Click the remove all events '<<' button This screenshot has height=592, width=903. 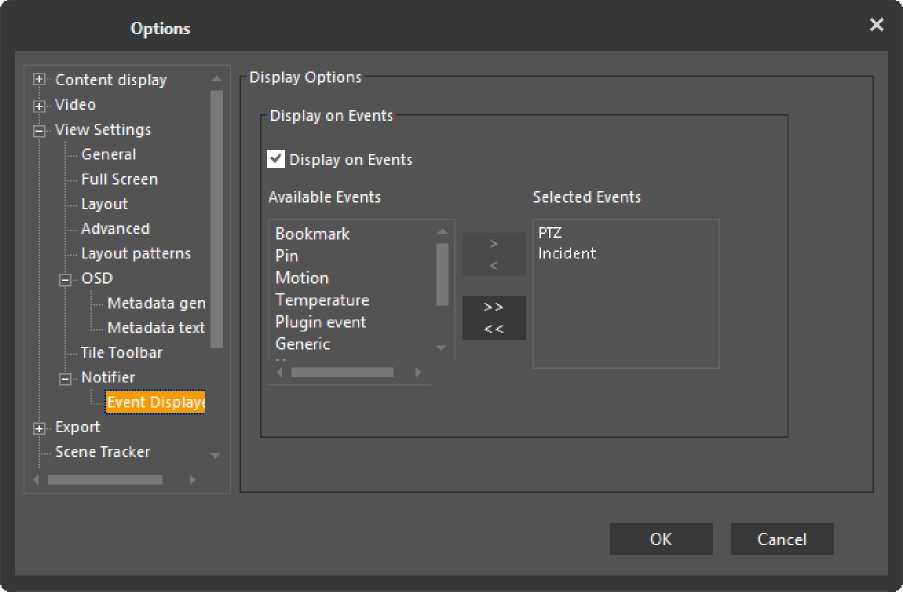coord(494,329)
